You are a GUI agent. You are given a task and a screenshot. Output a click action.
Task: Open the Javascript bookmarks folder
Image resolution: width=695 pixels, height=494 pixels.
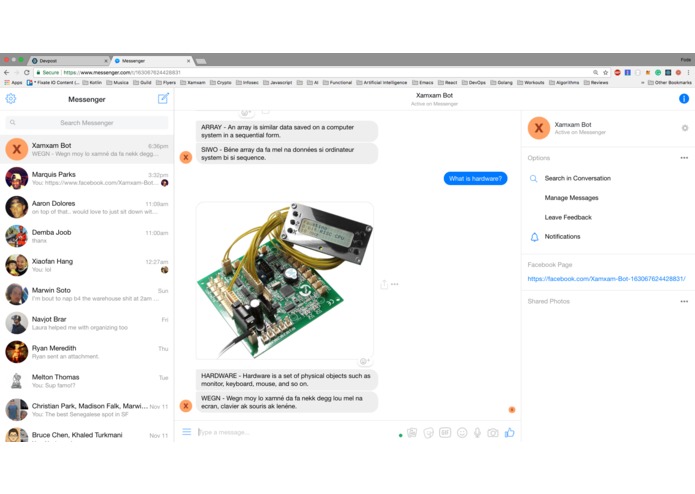point(277,82)
